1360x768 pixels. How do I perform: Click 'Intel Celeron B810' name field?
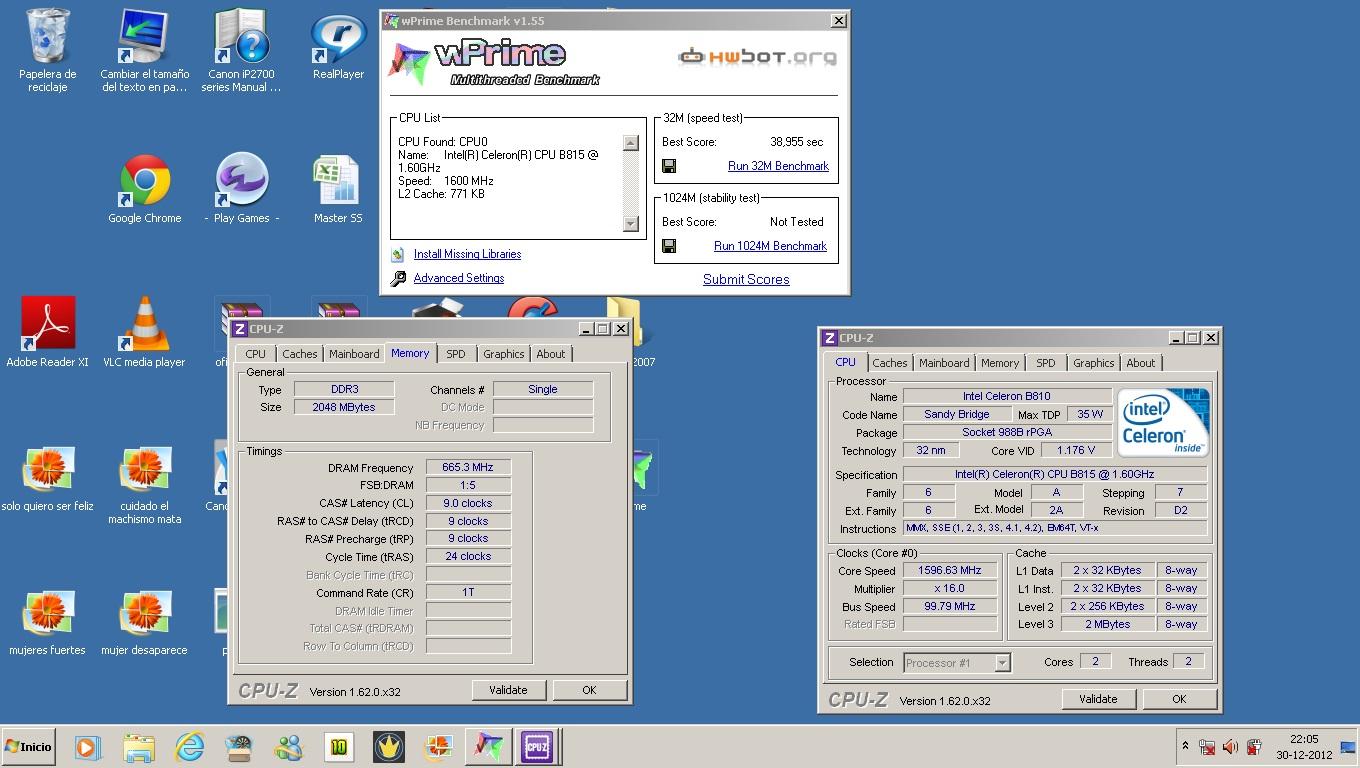point(1007,397)
